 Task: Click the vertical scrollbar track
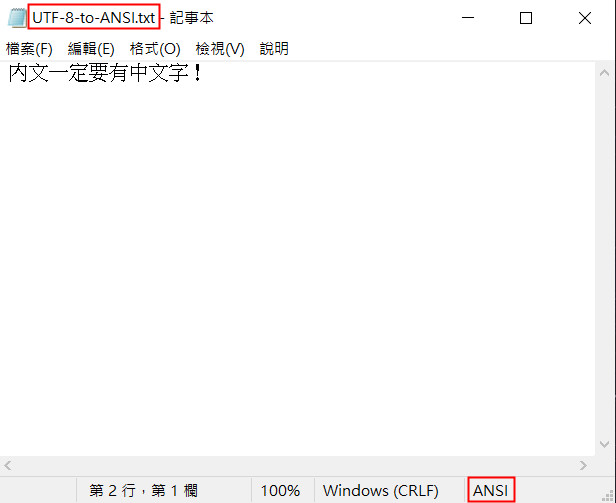point(605,259)
